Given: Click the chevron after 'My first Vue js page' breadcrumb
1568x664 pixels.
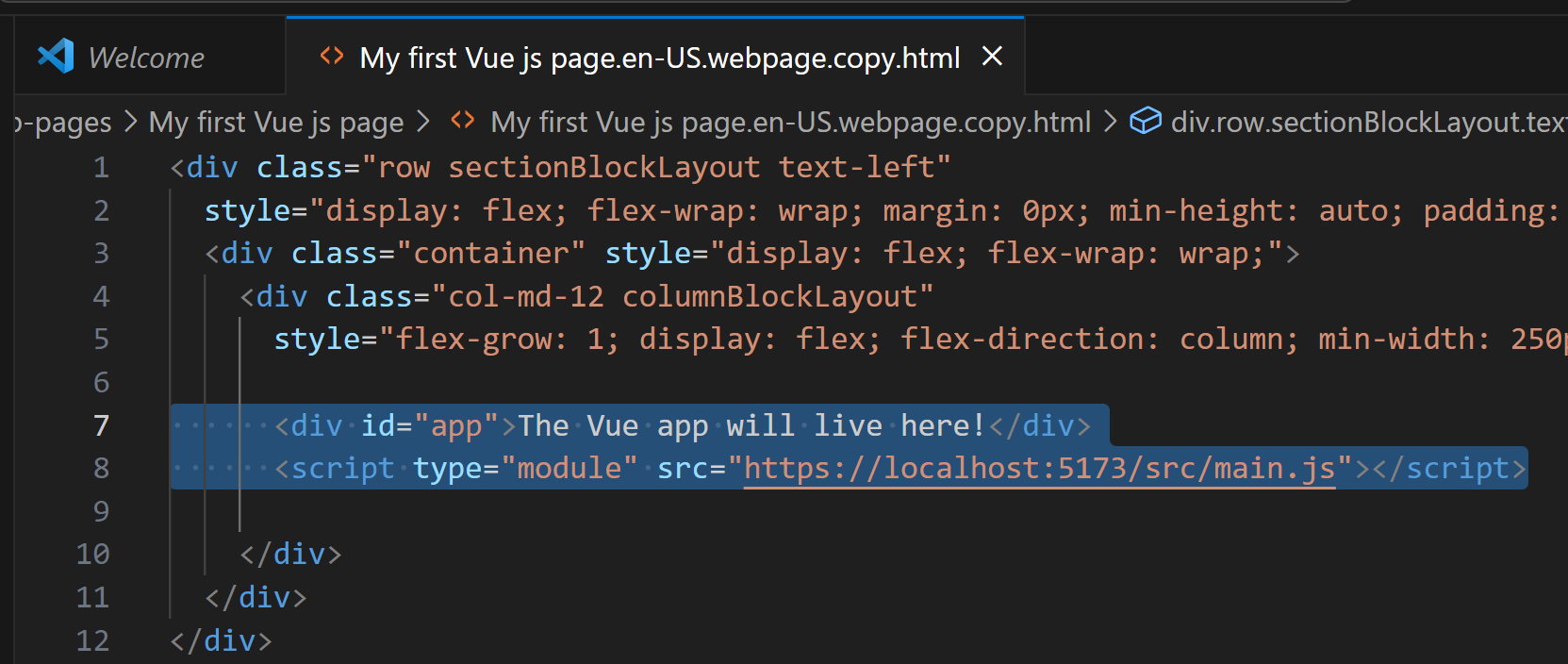Looking at the screenshot, I should pos(423,121).
